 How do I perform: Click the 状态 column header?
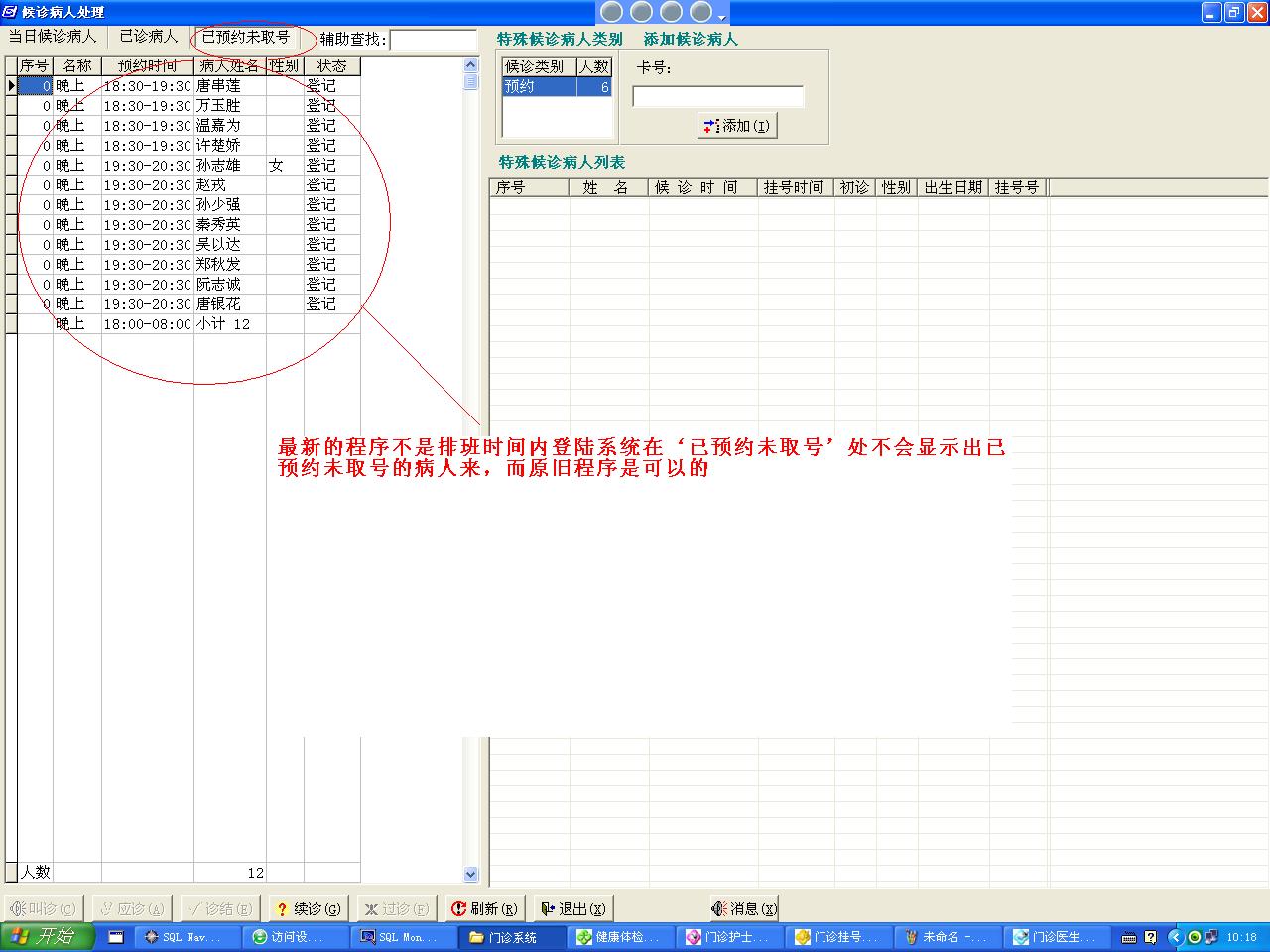pyautogui.click(x=331, y=65)
